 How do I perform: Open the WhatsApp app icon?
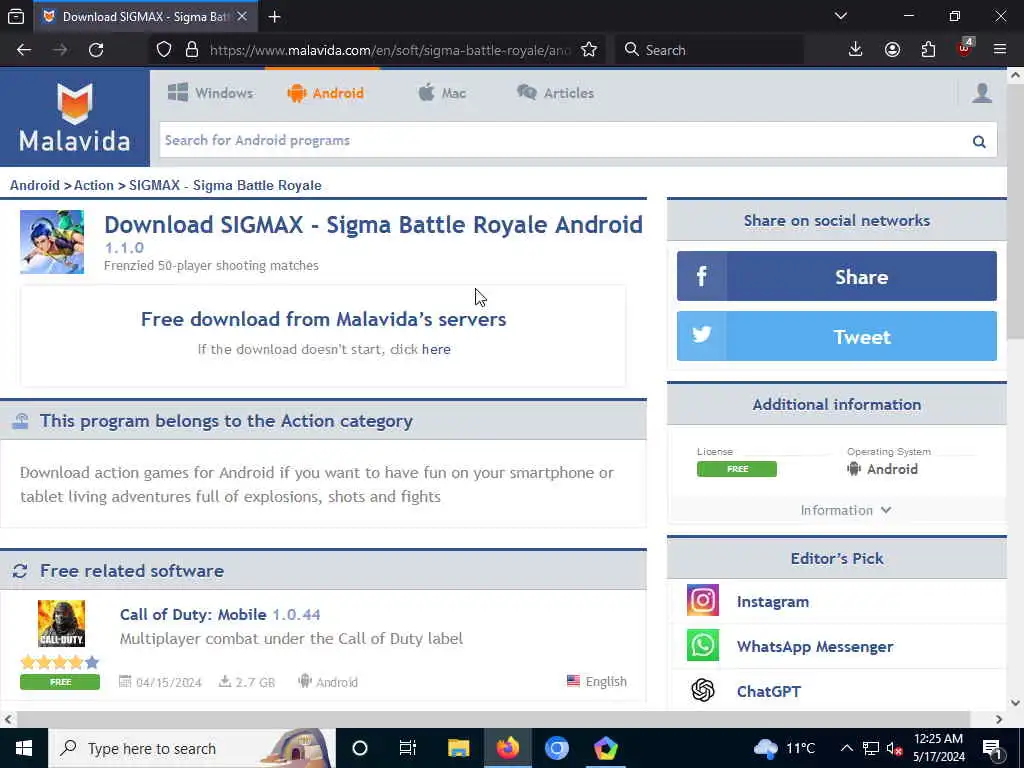[x=703, y=645]
